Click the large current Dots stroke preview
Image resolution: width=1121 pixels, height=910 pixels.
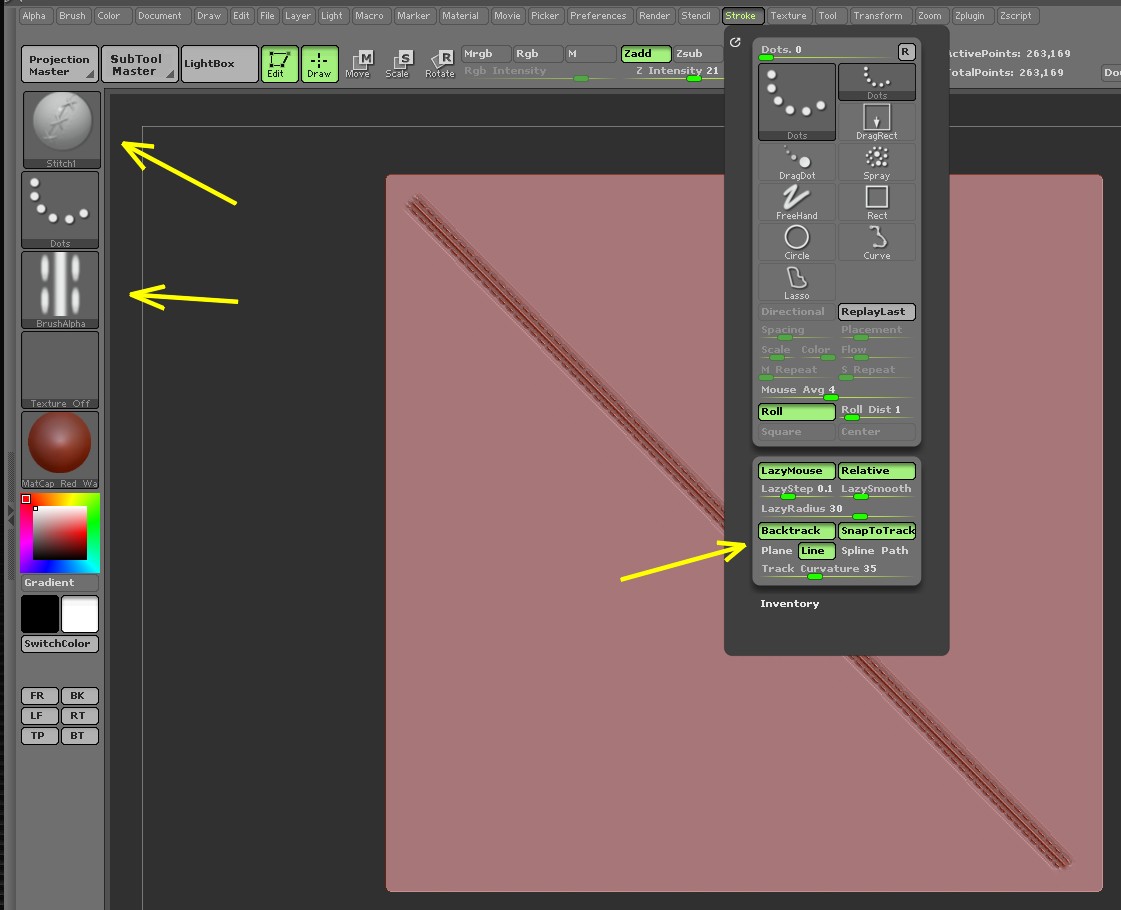click(796, 102)
